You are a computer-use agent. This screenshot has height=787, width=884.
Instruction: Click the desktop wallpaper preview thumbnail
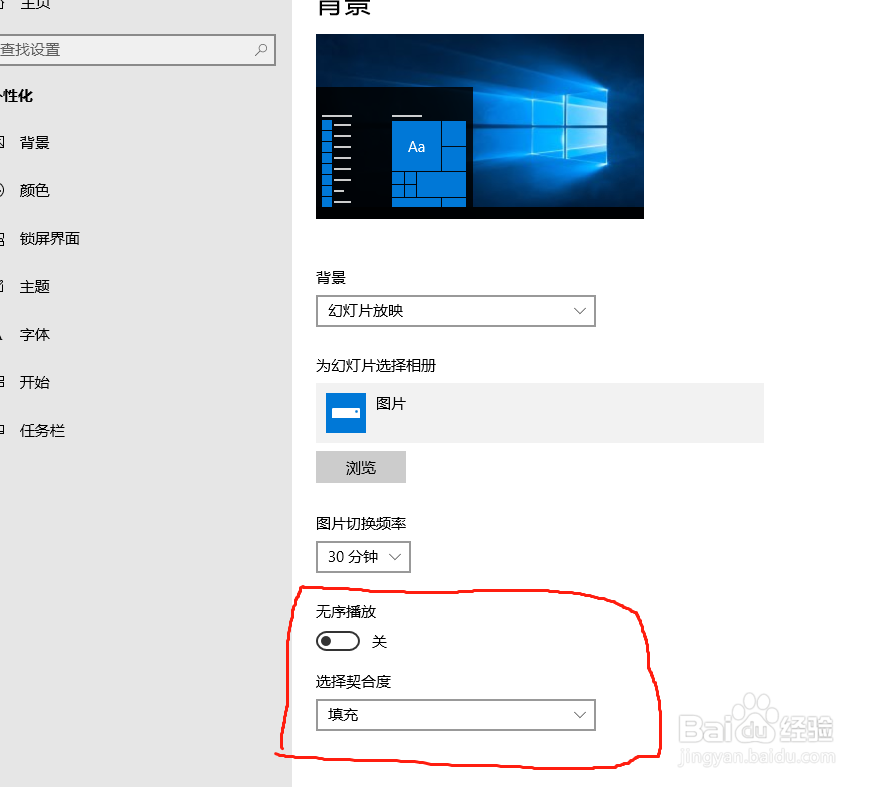tap(479, 126)
